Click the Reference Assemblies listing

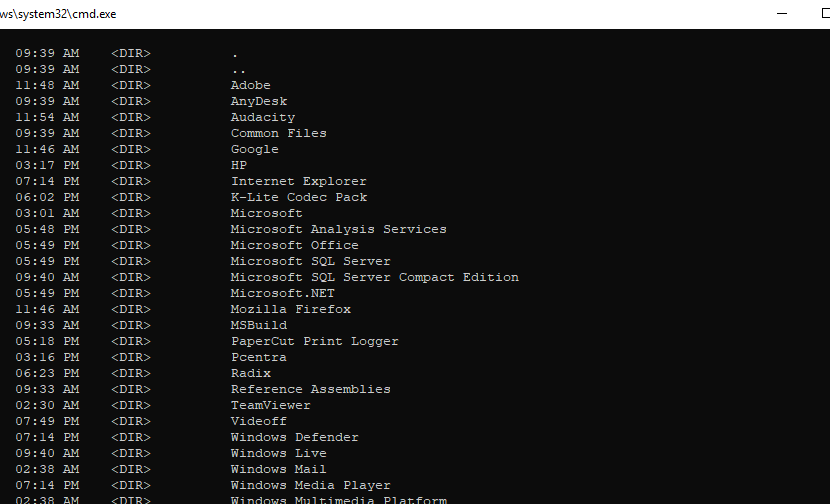(x=310, y=389)
